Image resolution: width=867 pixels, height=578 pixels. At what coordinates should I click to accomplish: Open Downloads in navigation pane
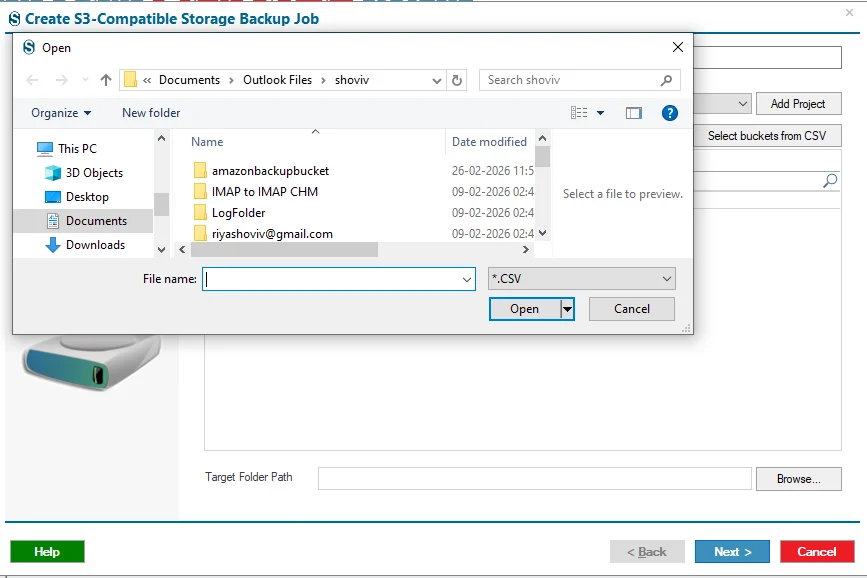click(x=85, y=244)
